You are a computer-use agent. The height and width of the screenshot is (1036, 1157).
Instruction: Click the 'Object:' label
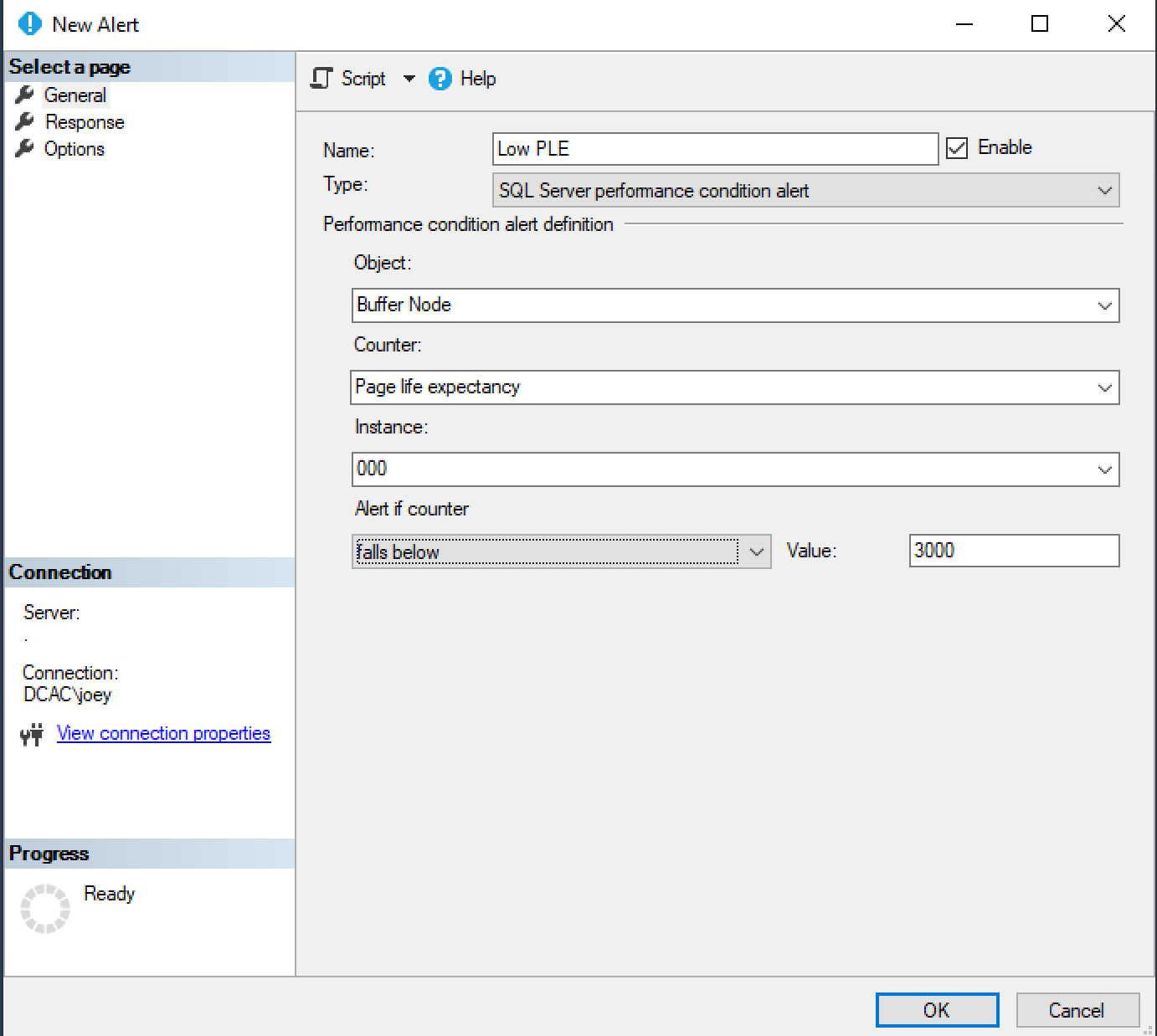pyautogui.click(x=383, y=263)
